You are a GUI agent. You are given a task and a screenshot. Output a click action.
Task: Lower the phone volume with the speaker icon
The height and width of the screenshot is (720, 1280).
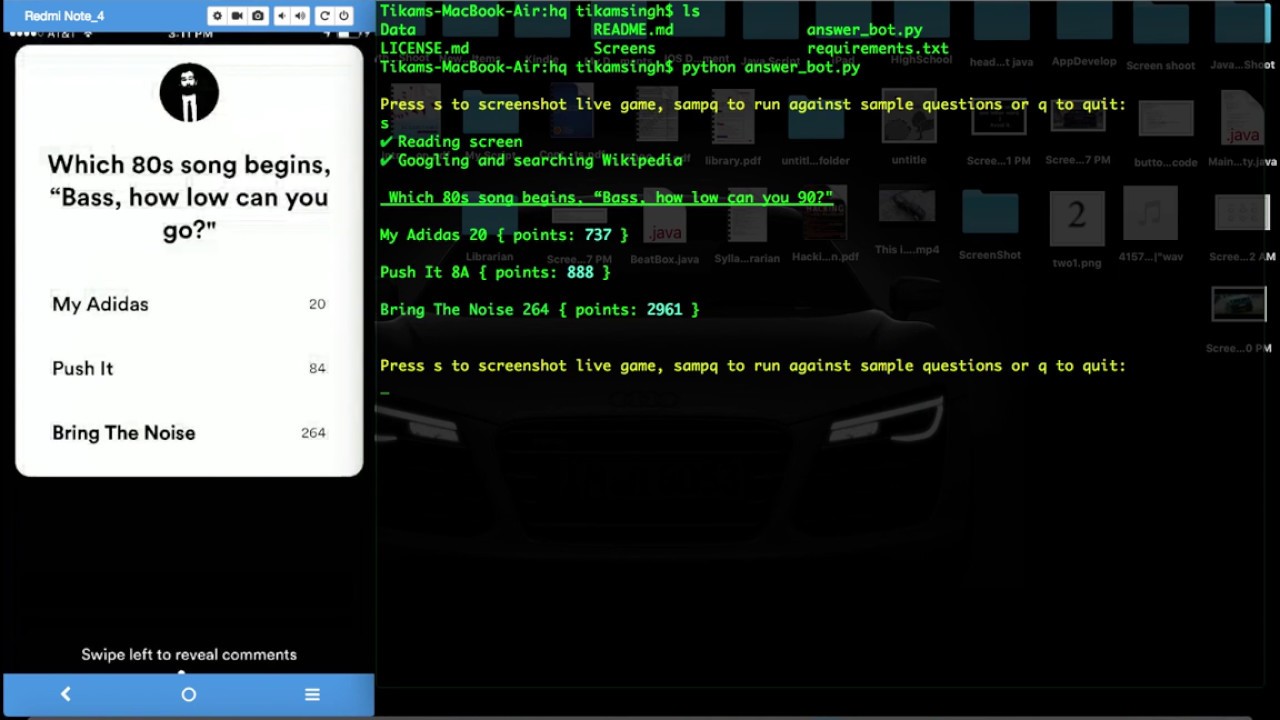(x=281, y=16)
